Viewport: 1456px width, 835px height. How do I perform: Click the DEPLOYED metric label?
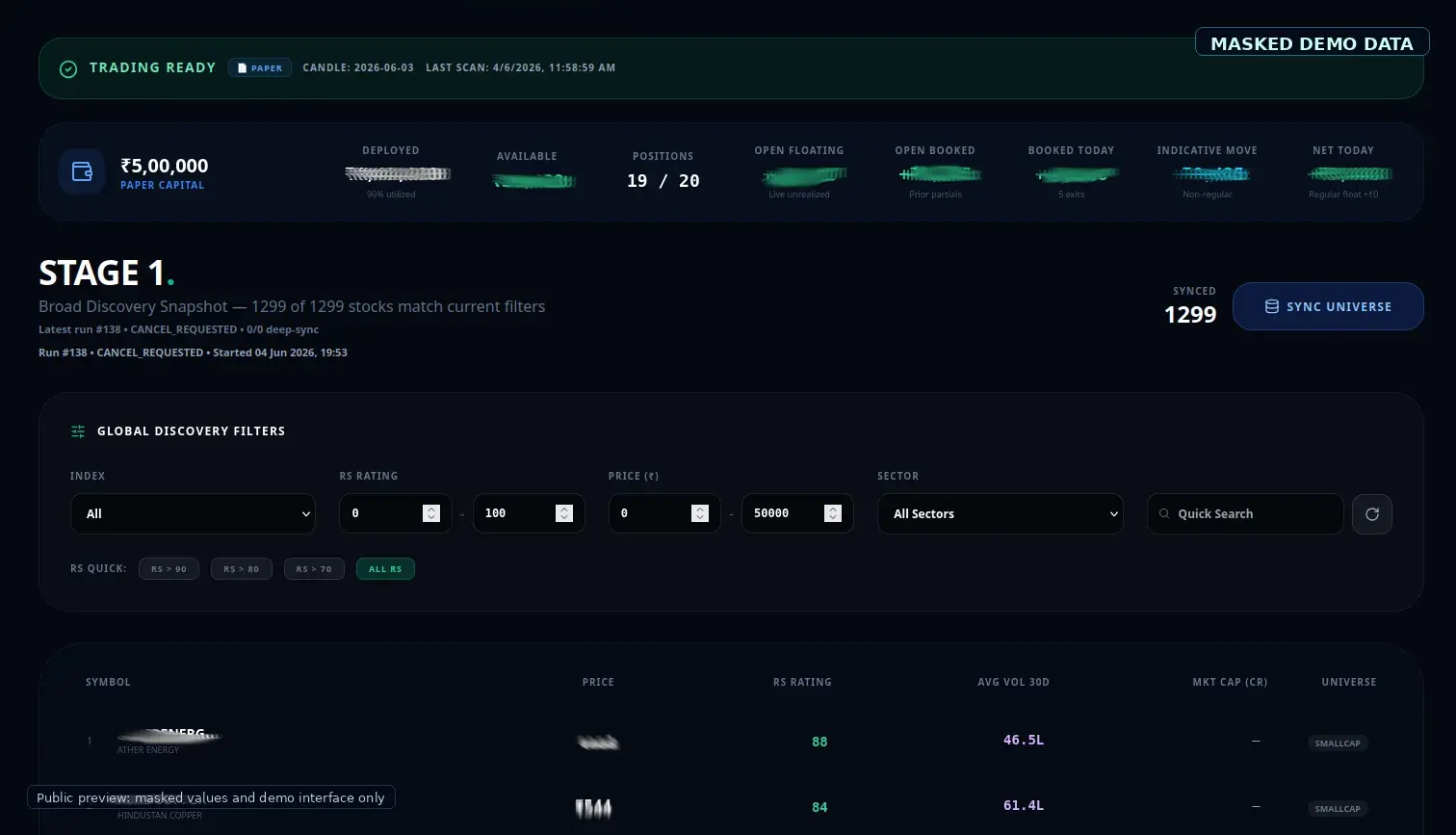(x=391, y=150)
